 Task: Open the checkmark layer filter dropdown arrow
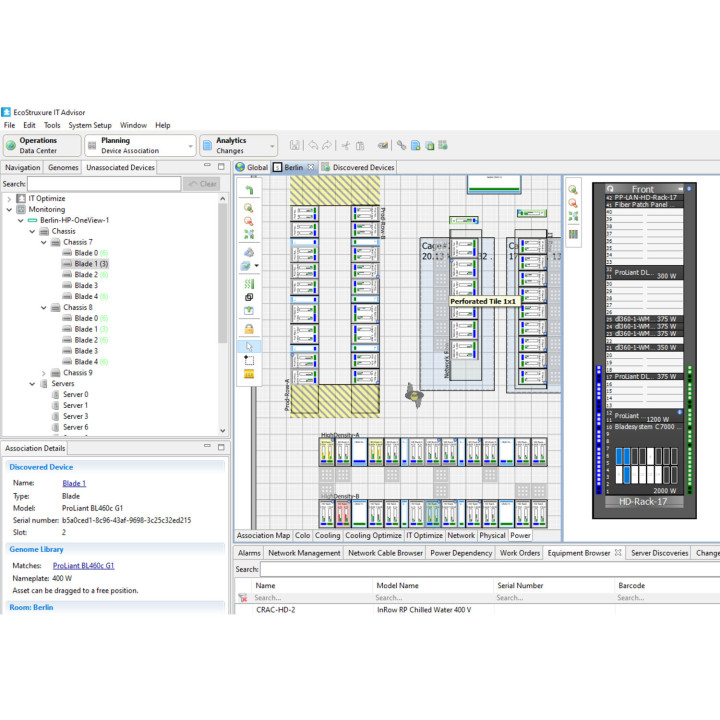[x=256, y=265]
